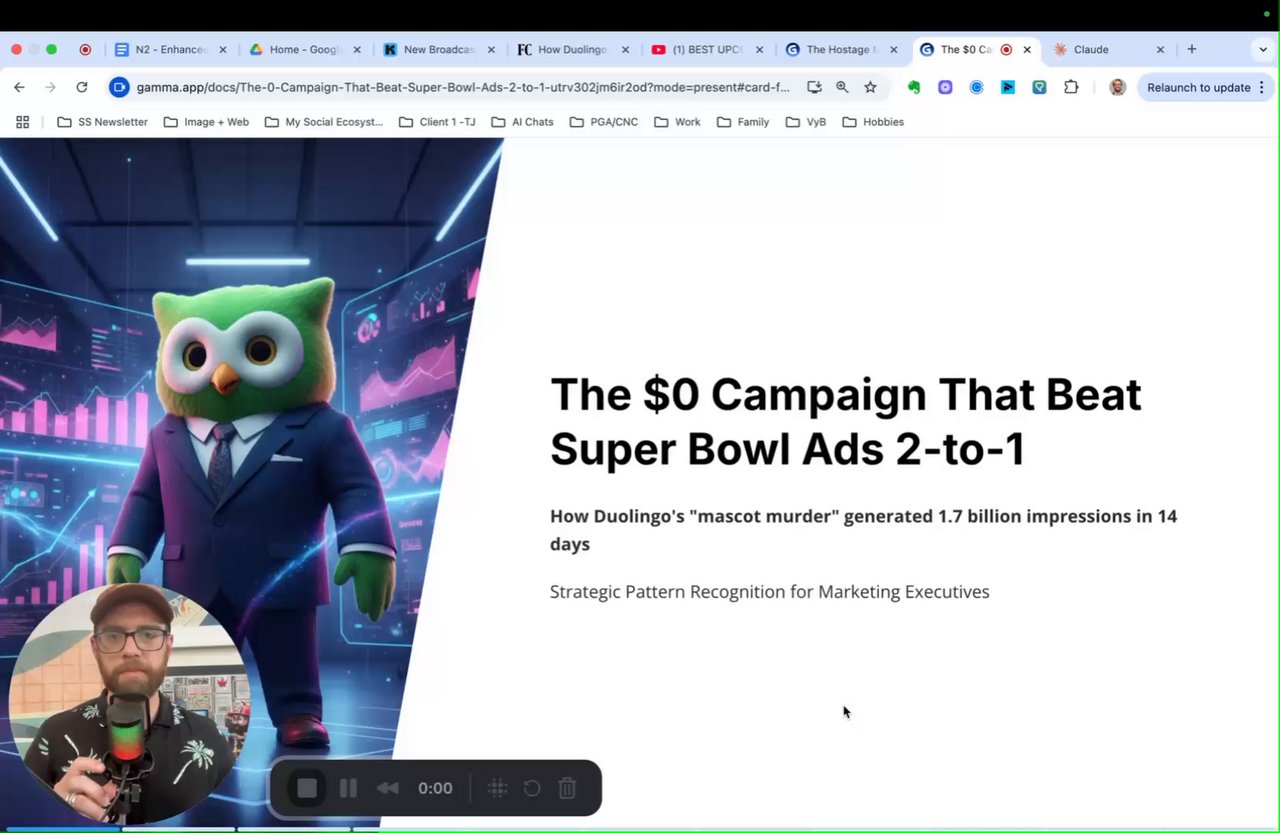
Task: Click subtitle about 1.7 billion impressions
Action: coord(863,530)
